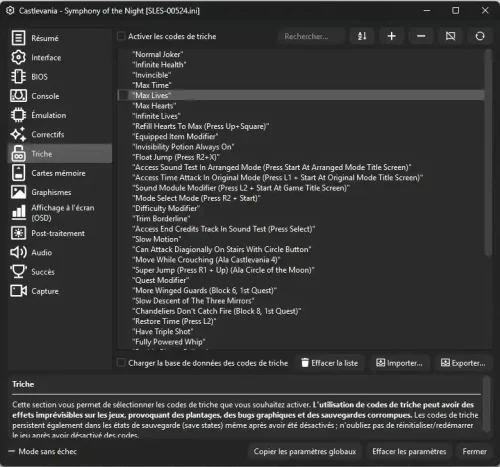Select the Succès trophy icon
Screen dimensions: 500x467
18,271
